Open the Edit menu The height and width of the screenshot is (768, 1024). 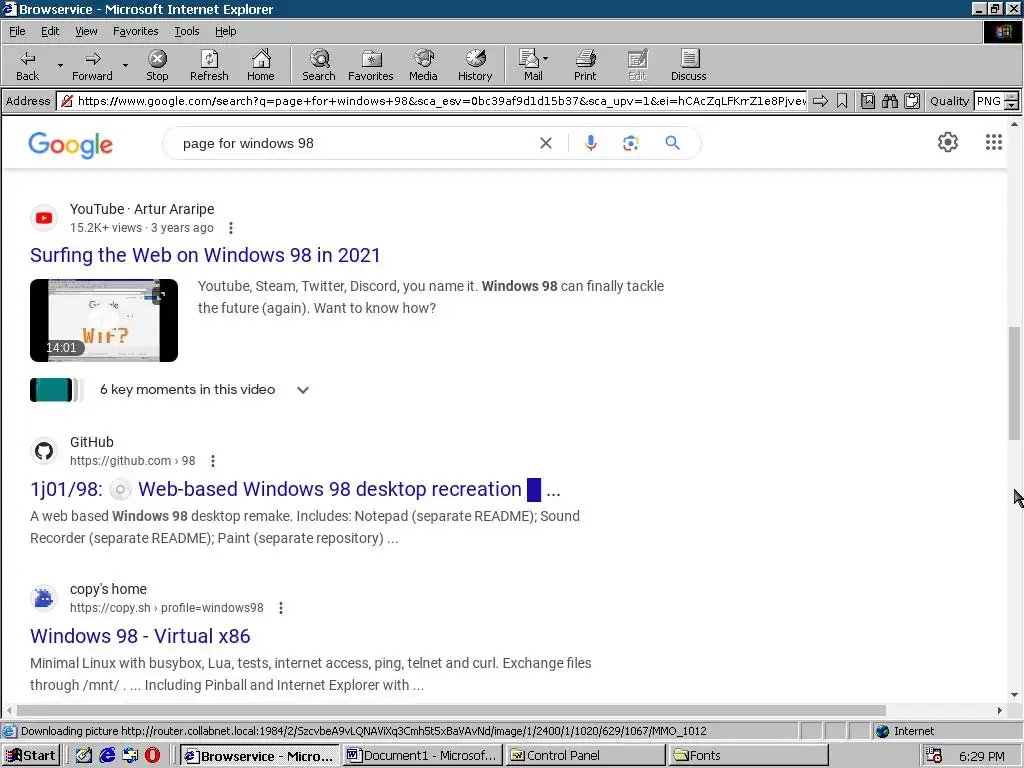click(x=50, y=31)
